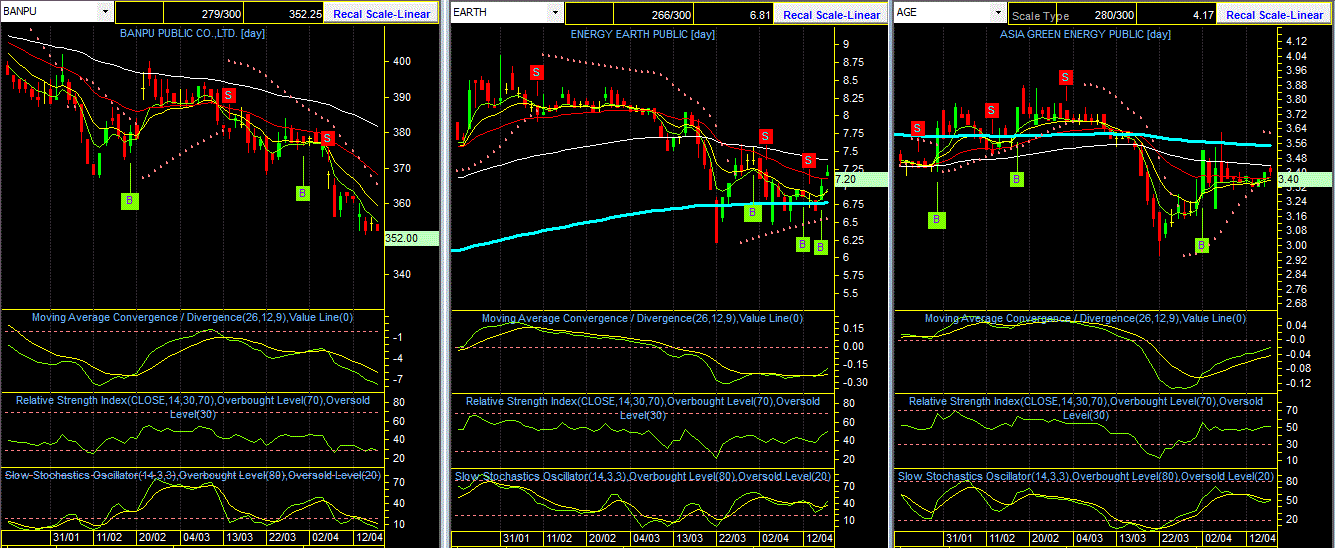
Task: Select the MACD indicator title in BANPU panel
Action: point(193,318)
